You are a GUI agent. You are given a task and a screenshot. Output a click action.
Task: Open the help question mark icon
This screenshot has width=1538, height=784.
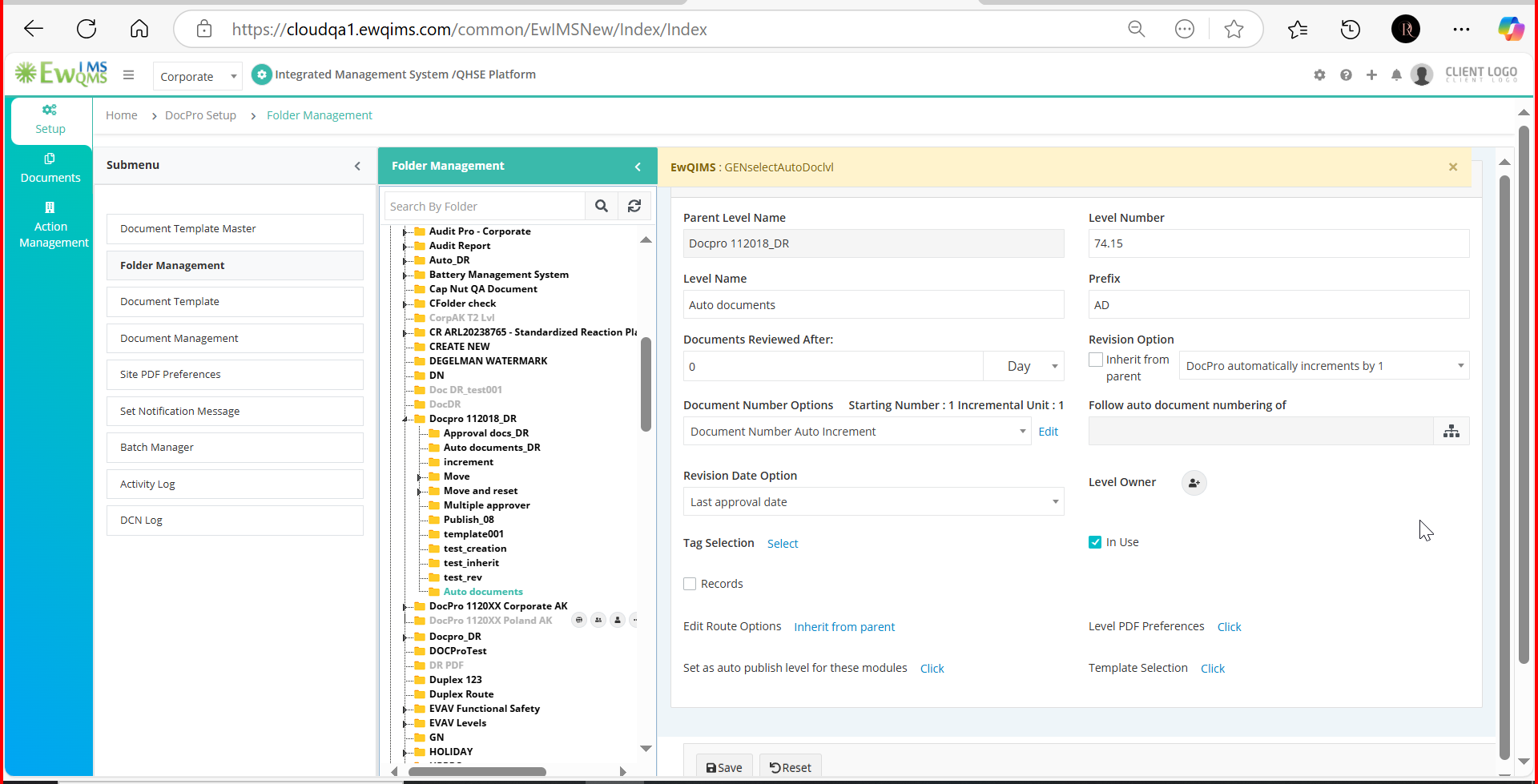[1346, 75]
